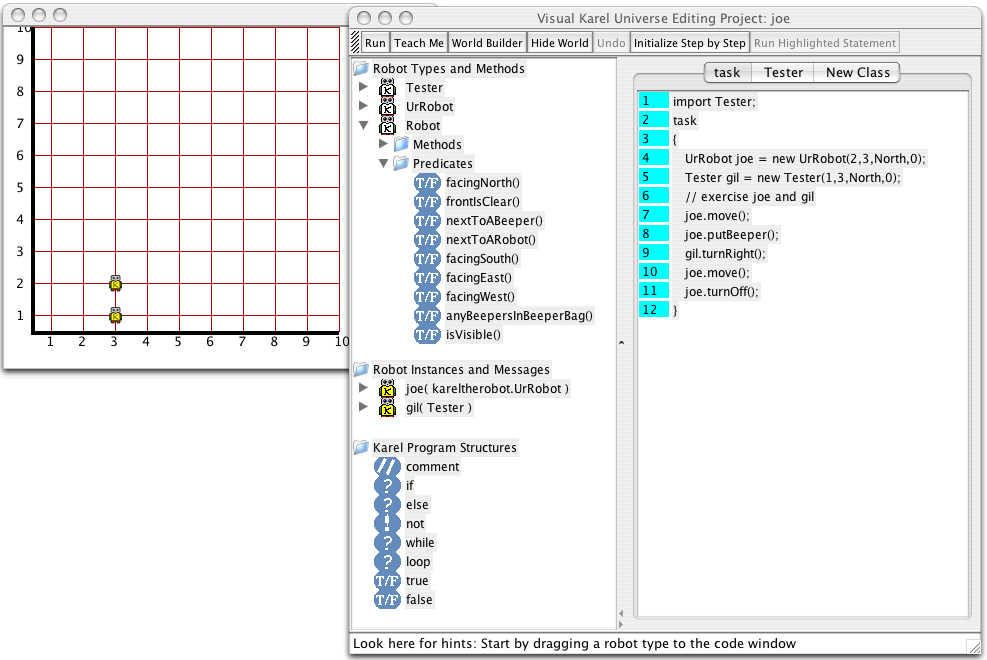The image size is (987, 660).
Task: Toggle the Hide World button
Action: pos(559,43)
